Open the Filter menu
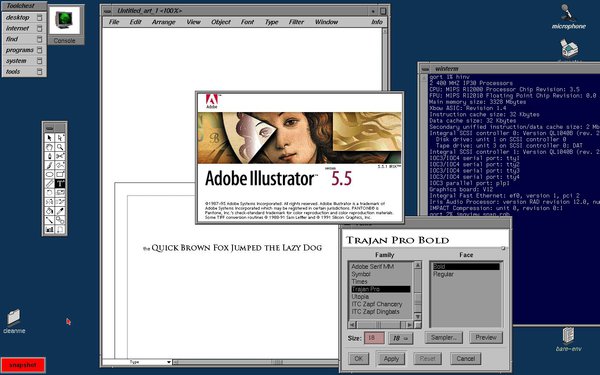600x375 pixels. coord(296,22)
